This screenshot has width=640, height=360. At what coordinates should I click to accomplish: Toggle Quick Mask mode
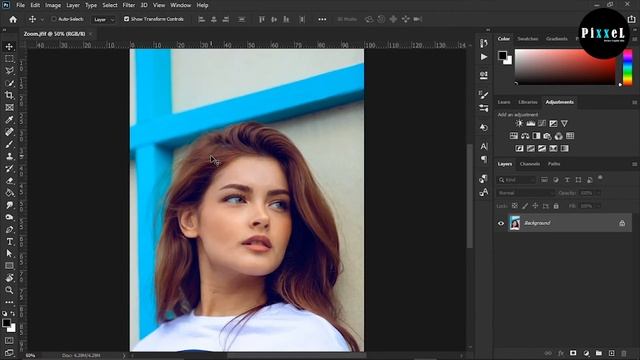[x=9, y=340]
